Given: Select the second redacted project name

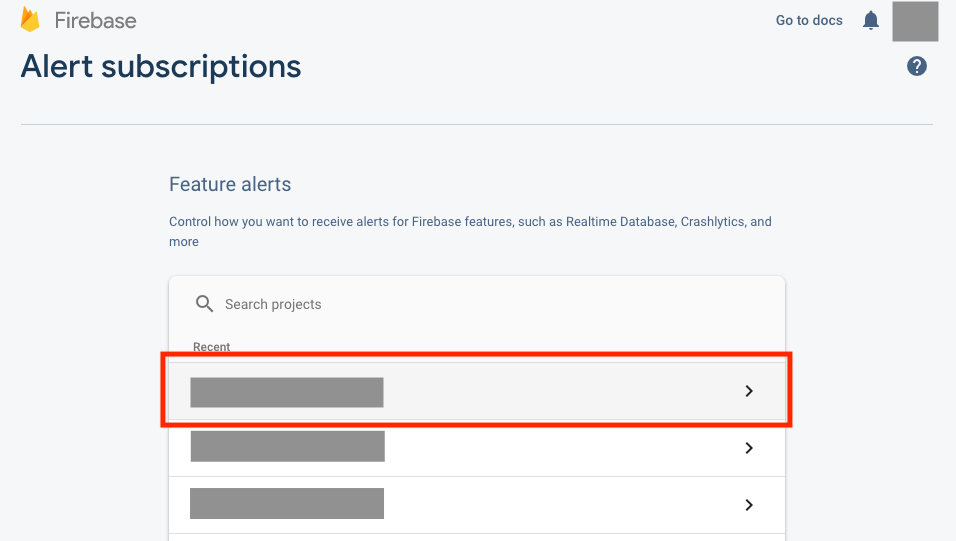Looking at the screenshot, I should 287,446.
